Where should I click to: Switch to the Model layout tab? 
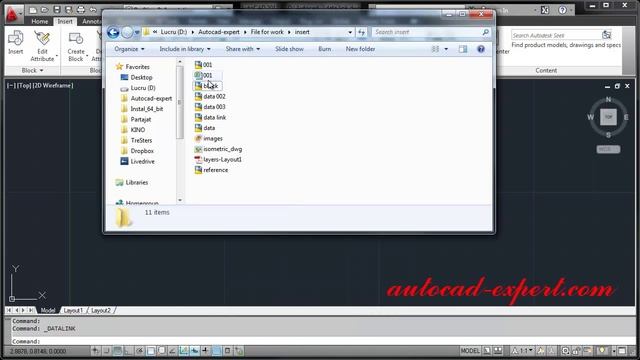pyautogui.click(x=48, y=310)
